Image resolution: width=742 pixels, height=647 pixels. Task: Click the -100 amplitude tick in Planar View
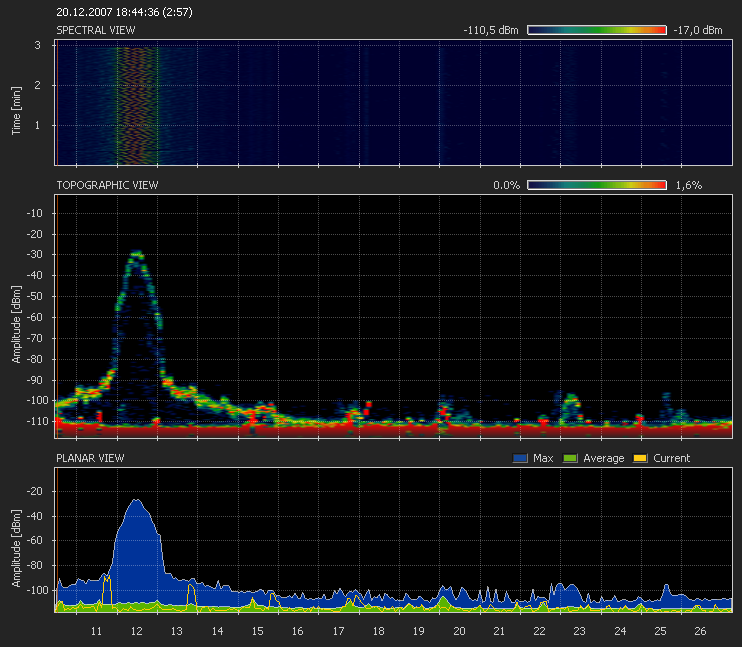click(37, 590)
